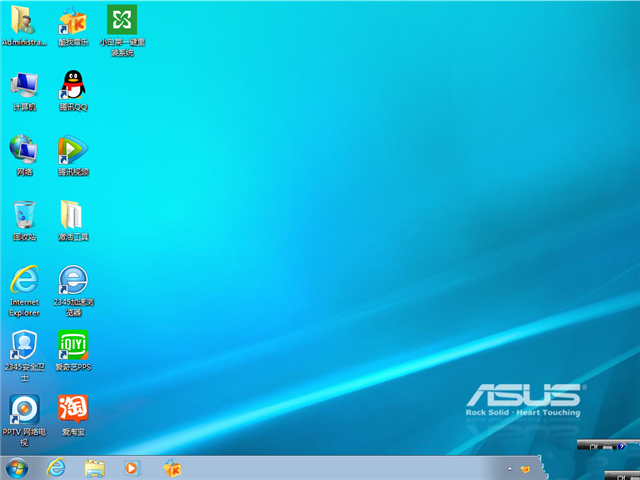The width and height of the screenshot is (640, 480).
Task: Launch PPTV 网络电视 desktop shortcut
Action: (x=23, y=408)
